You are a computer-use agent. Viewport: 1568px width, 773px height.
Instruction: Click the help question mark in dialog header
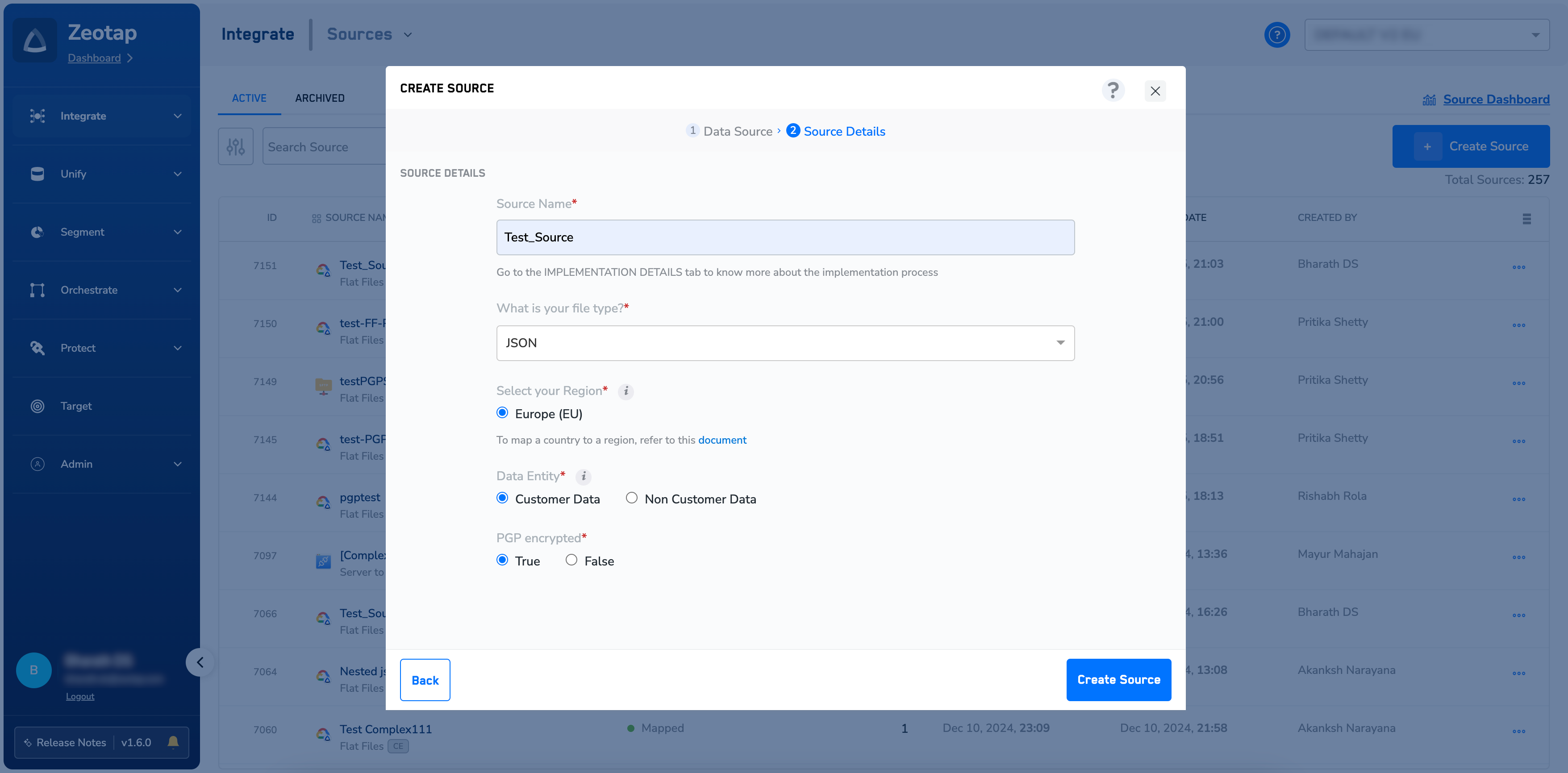tap(1113, 90)
